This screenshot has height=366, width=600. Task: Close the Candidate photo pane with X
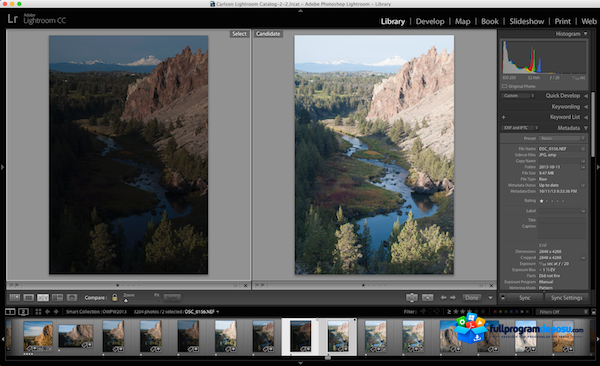[491, 286]
